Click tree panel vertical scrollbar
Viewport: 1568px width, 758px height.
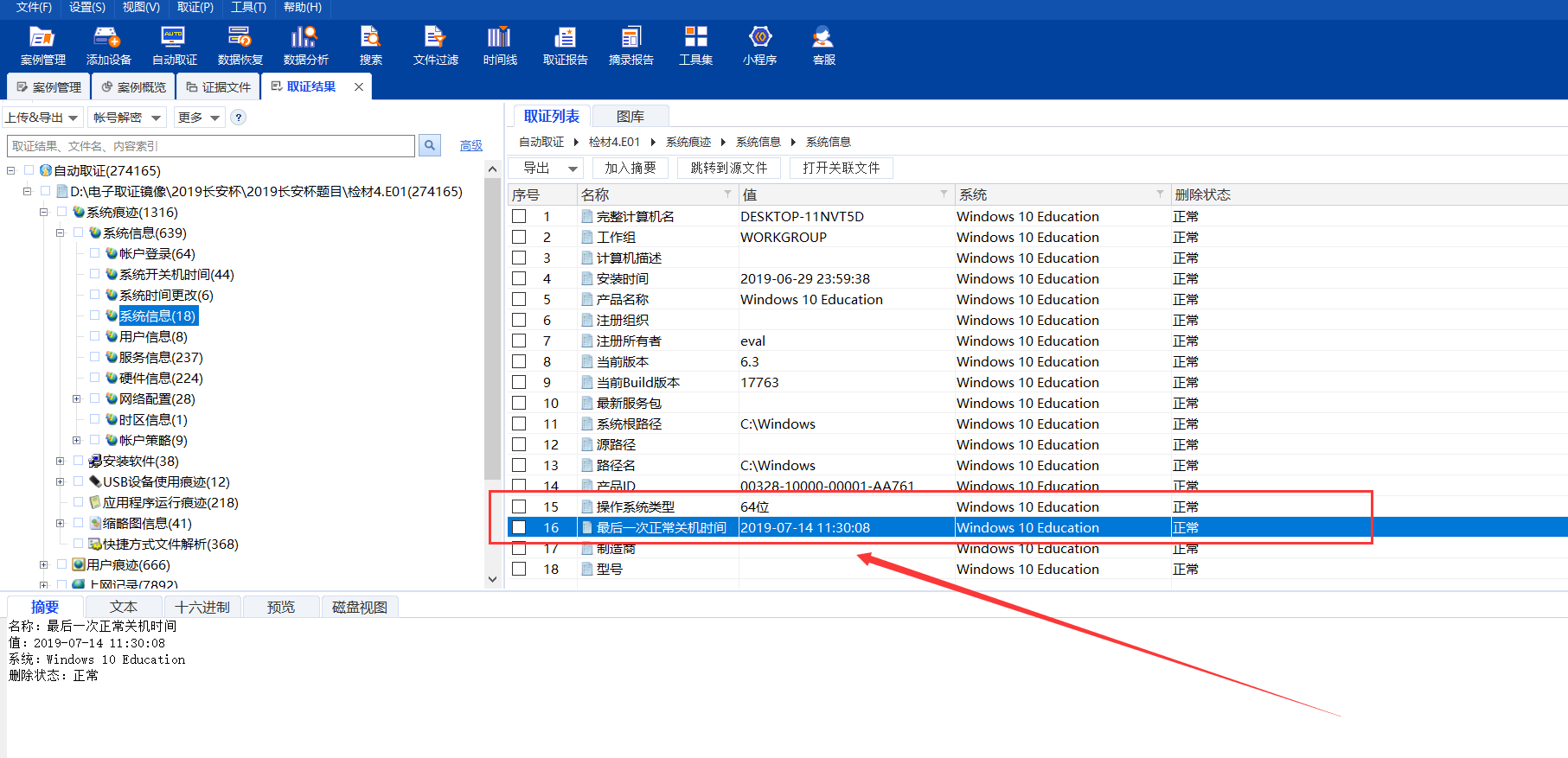pos(492,328)
